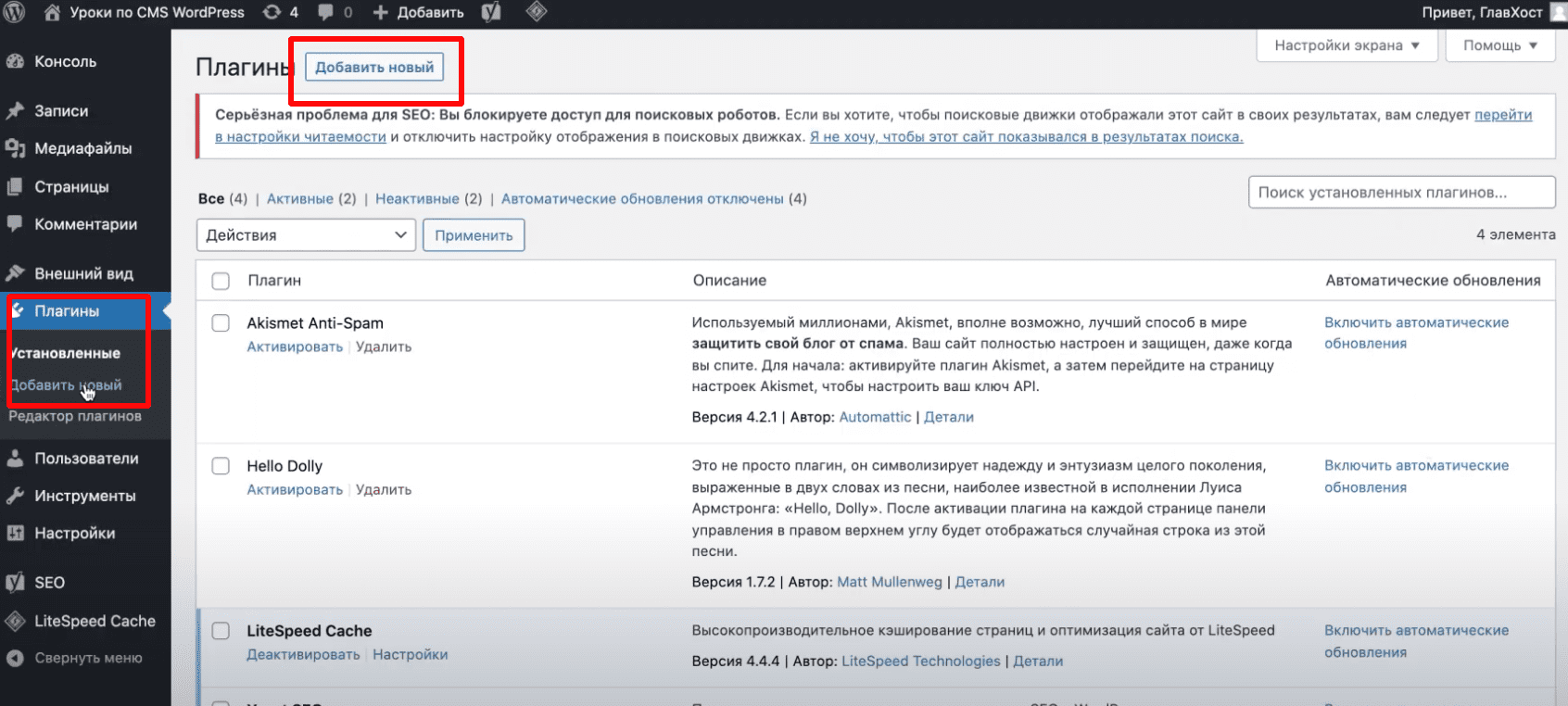1568x706 pixels.
Task: Enable auto-updates for Akismet Anti-Spam
Action: point(1416,333)
